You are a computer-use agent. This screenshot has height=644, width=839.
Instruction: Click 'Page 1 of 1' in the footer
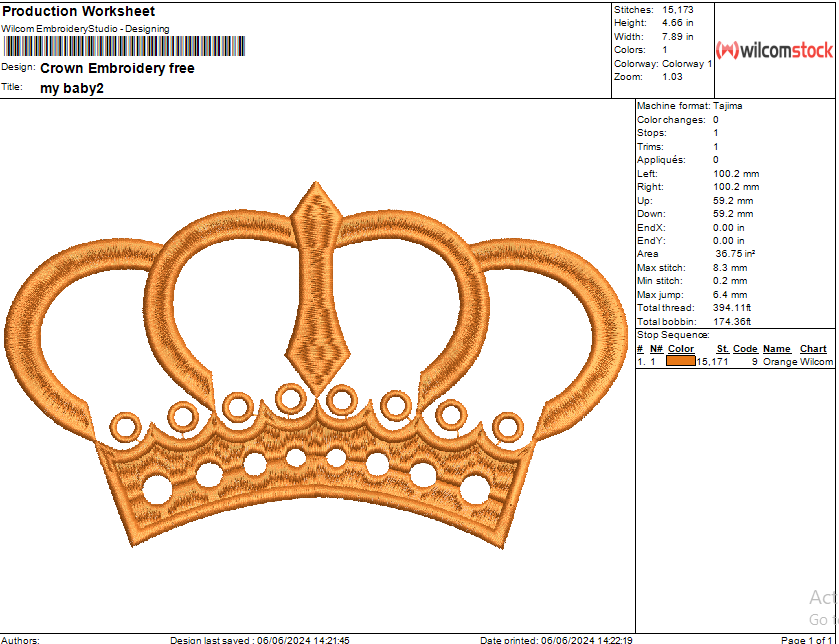pos(807,640)
